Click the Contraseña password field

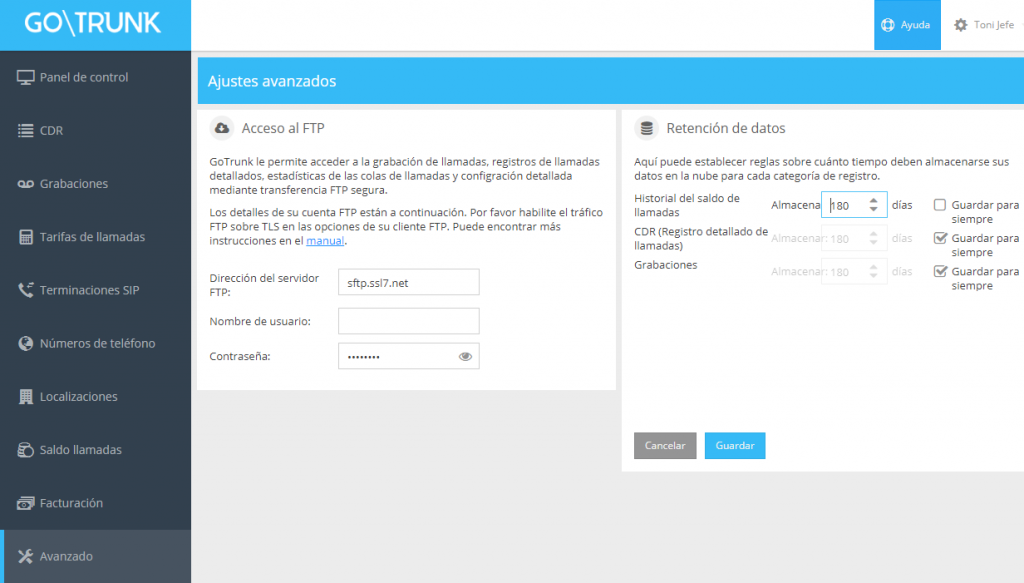click(x=409, y=356)
